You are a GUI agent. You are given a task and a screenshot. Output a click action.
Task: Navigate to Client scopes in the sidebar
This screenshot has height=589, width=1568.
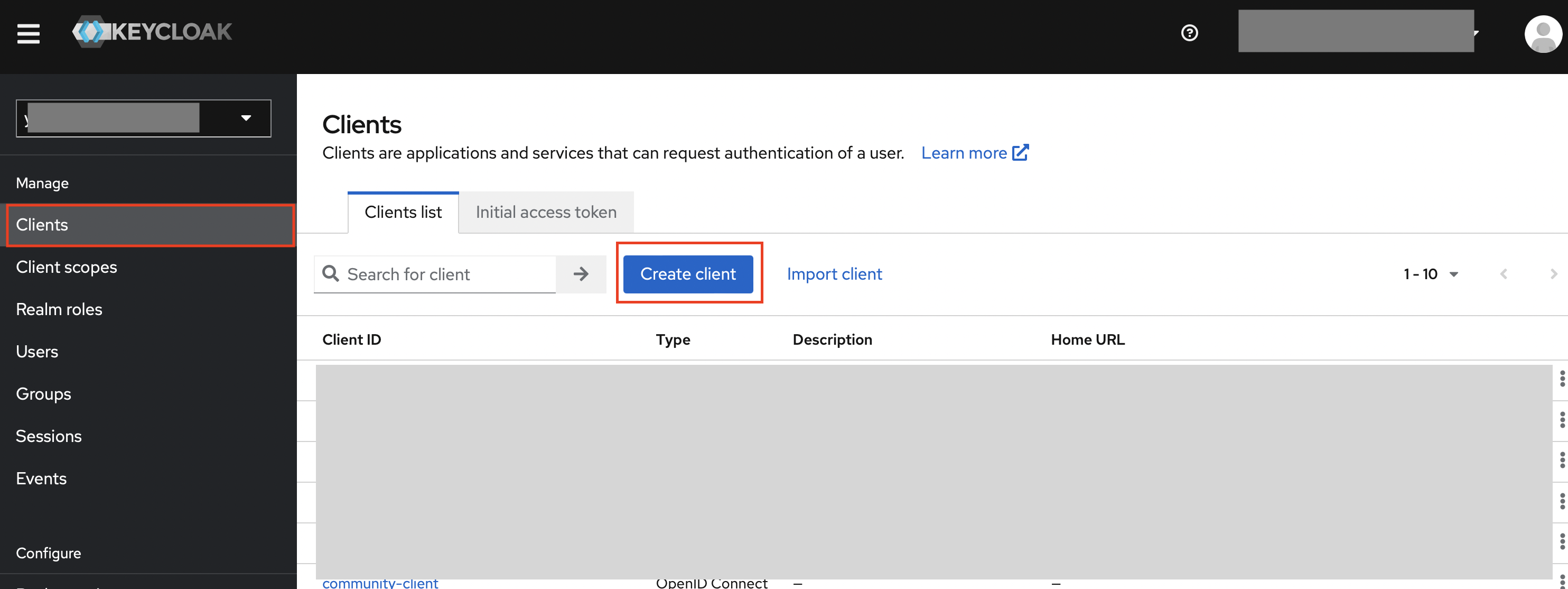click(x=67, y=267)
